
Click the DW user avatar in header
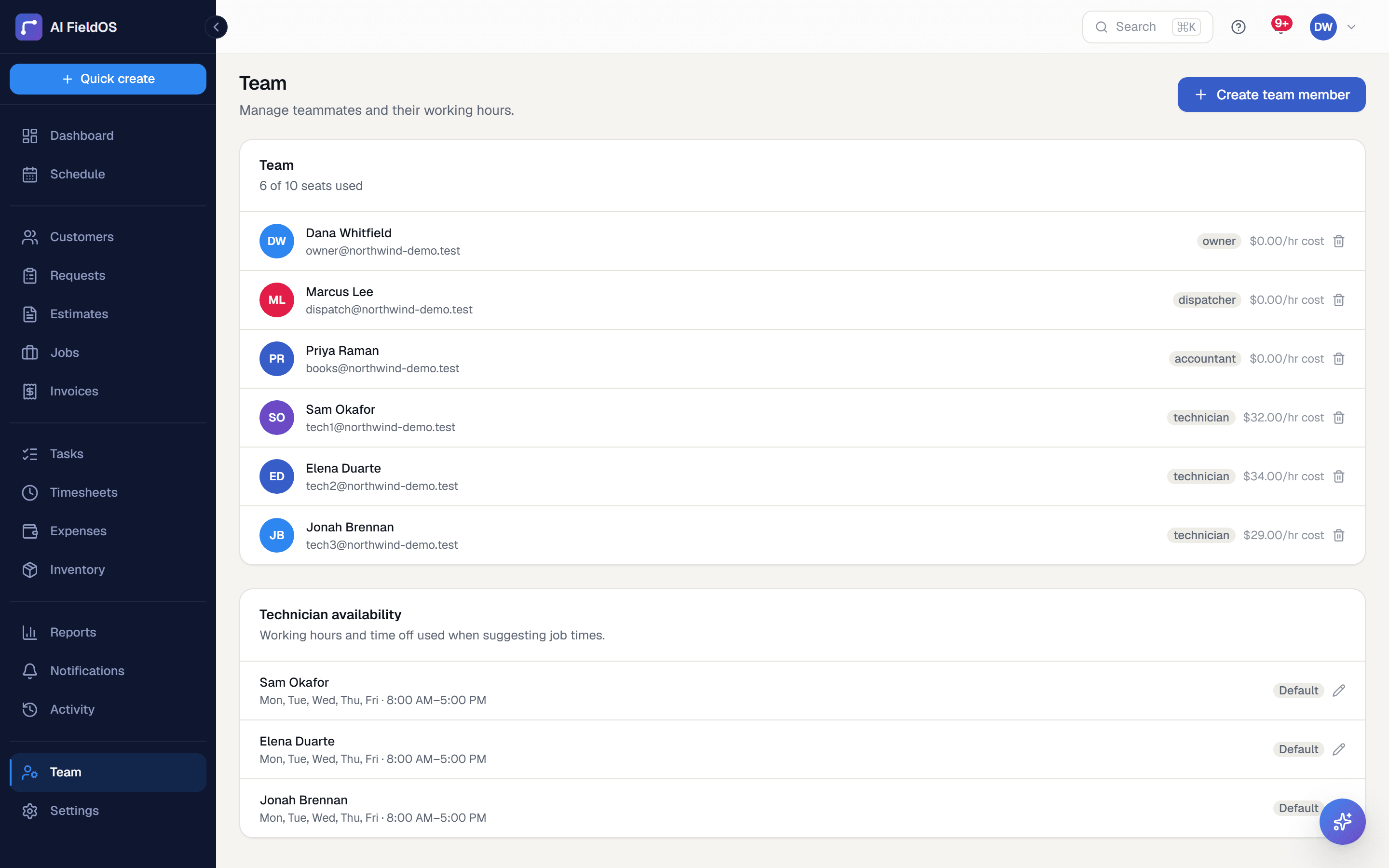point(1323,27)
